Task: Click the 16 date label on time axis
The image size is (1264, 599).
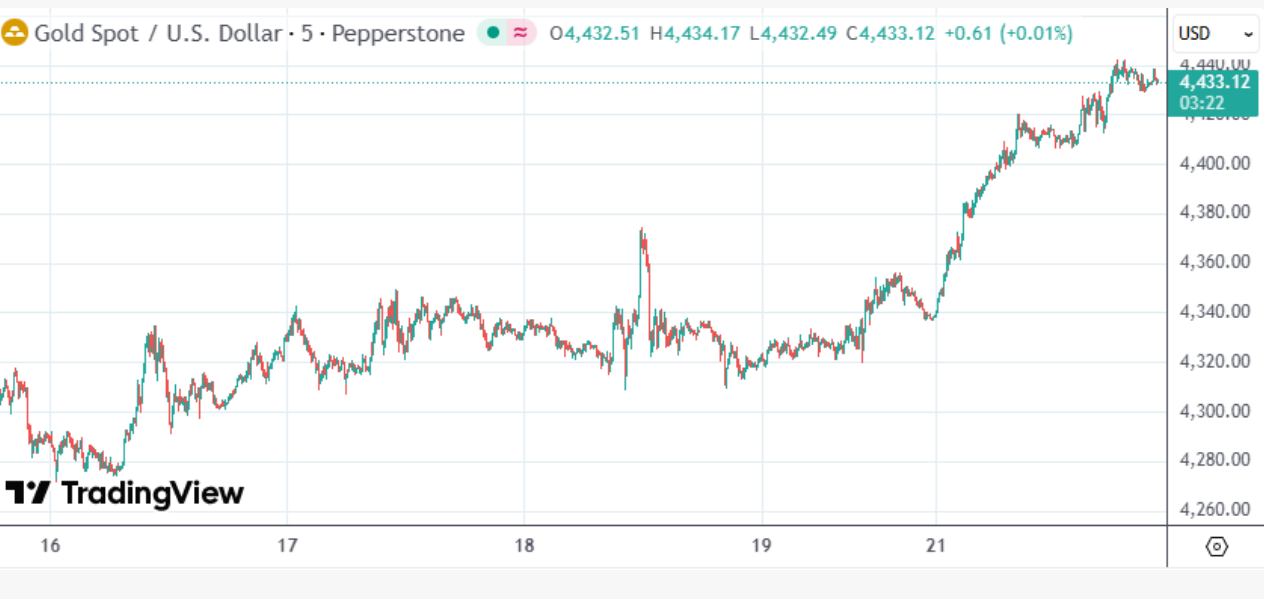Action: tap(50, 546)
